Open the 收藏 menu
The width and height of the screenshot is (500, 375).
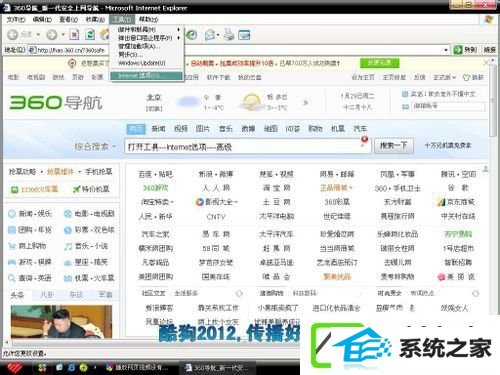pyautogui.click(x=95, y=19)
